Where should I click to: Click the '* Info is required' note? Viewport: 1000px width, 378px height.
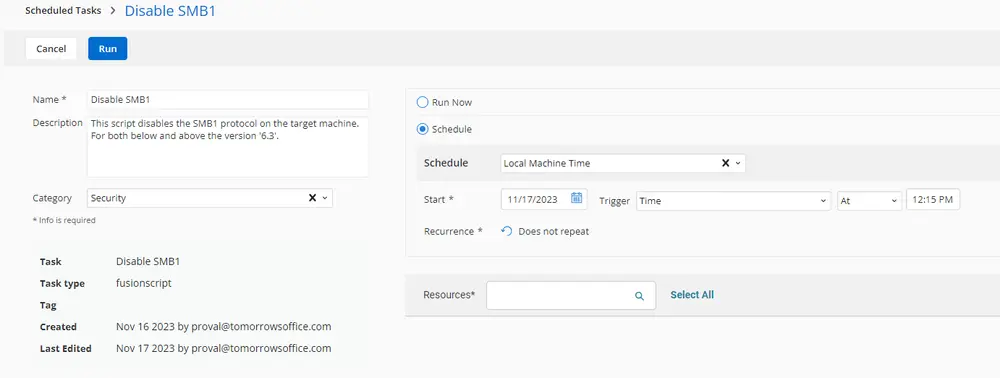click(x=64, y=220)
